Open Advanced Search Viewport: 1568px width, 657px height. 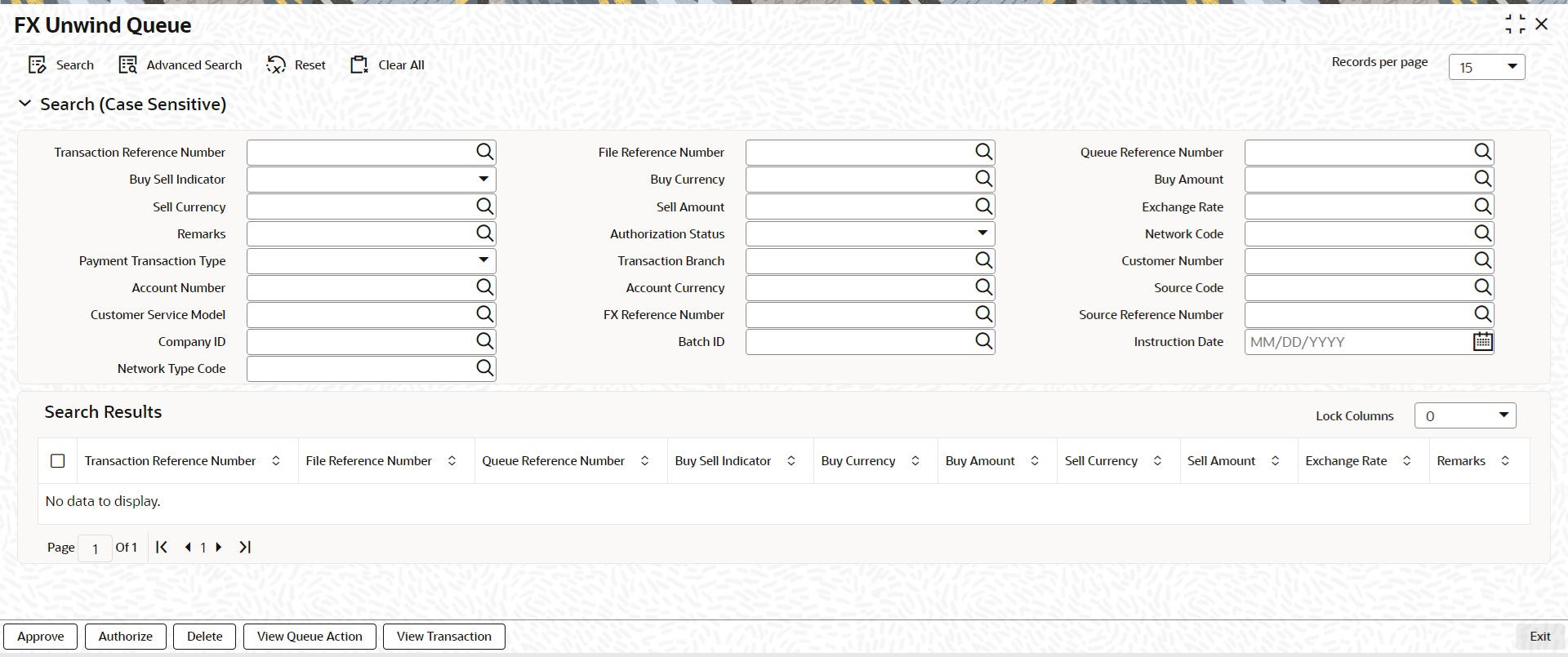coord(180,65)
